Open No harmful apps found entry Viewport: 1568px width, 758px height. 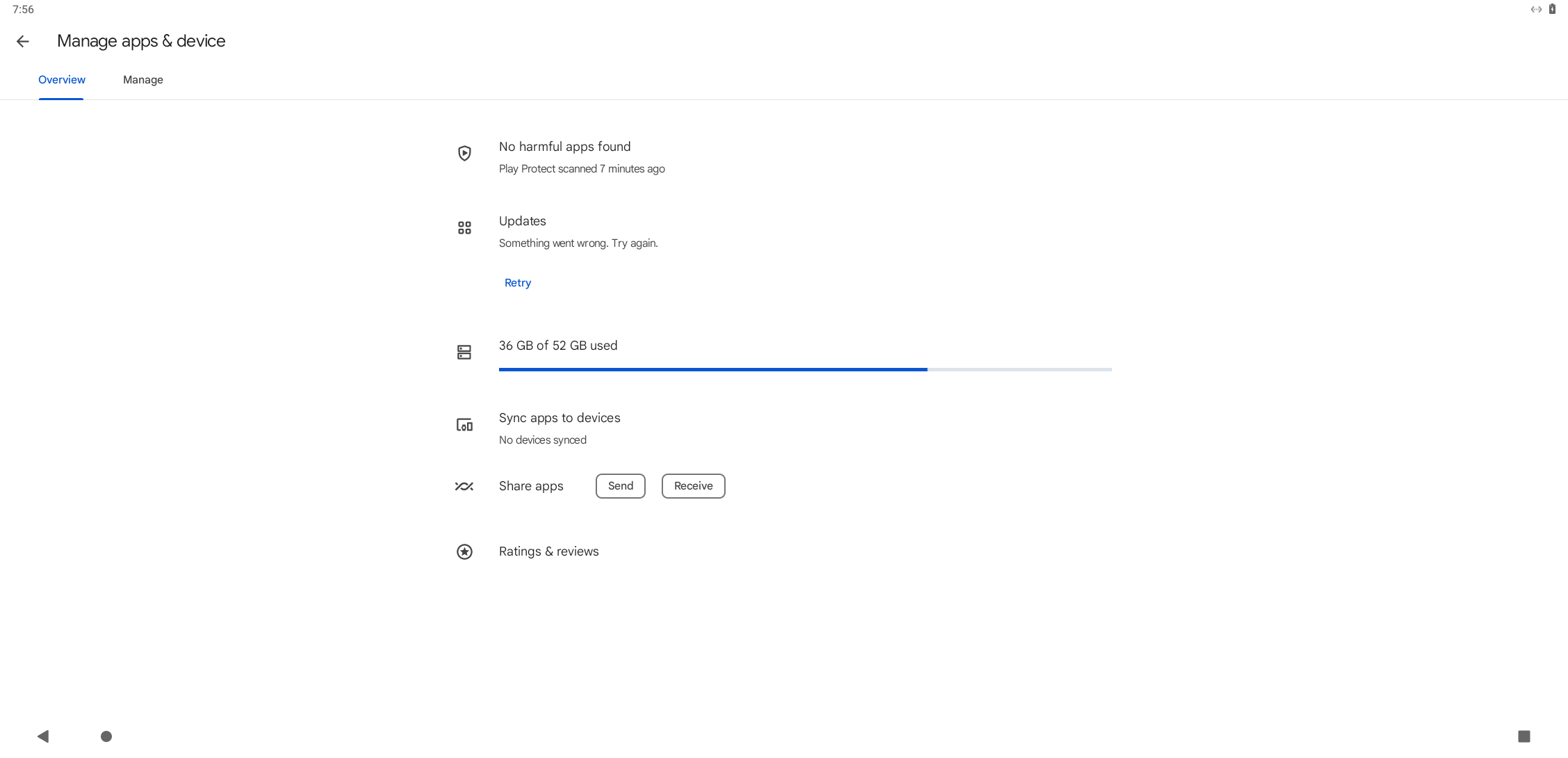[x=564, y=147]
